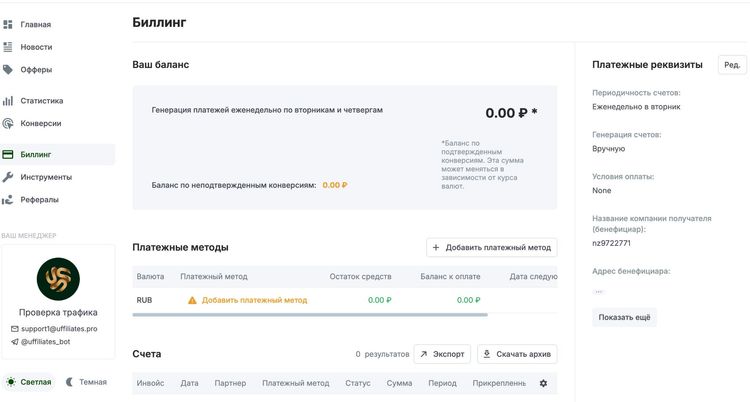The image size is (750, 402).
Task: Click the Инструменты wrench icon
Action: (8, 177)
